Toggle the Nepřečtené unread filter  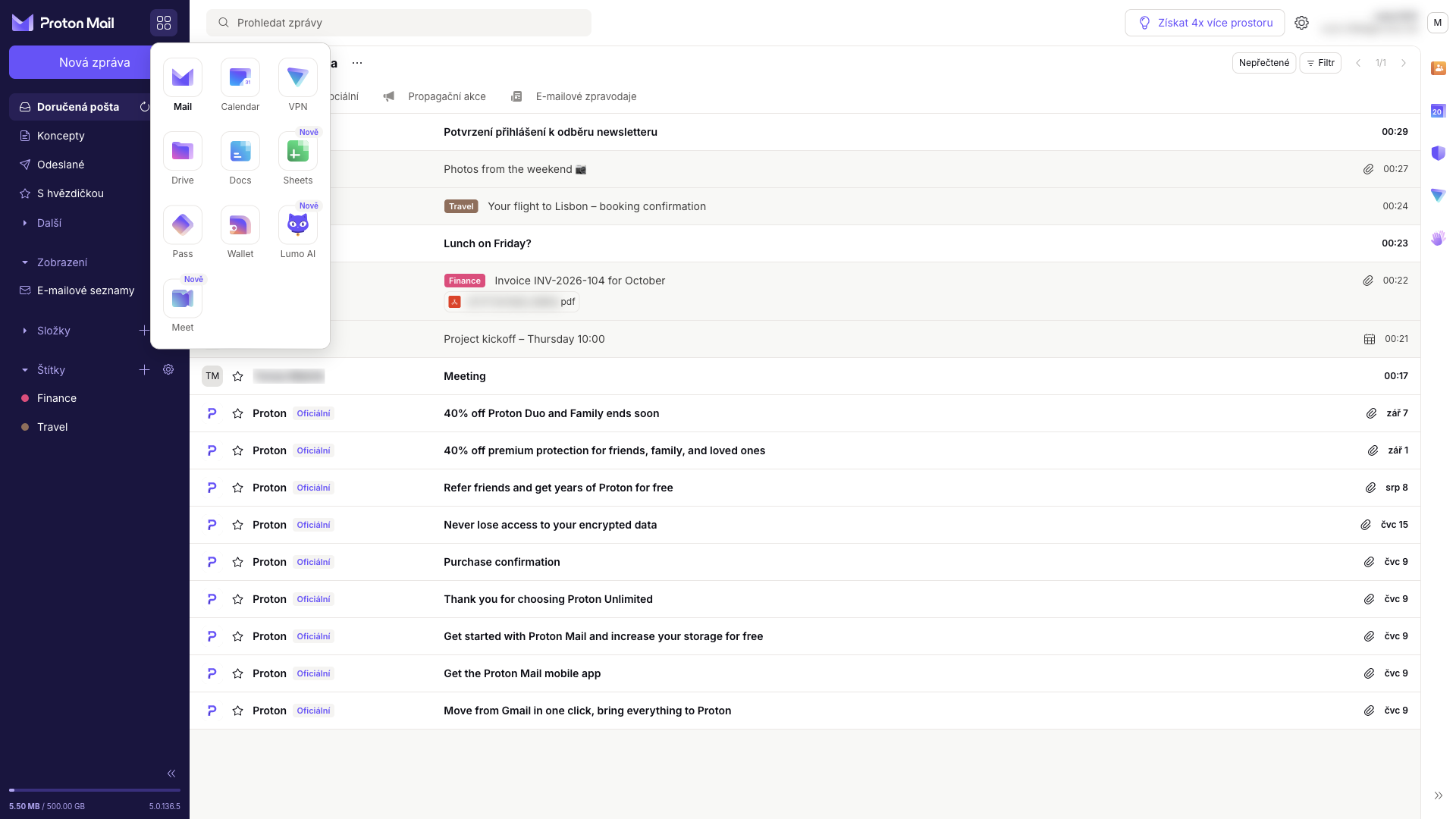pos(1263,63)
